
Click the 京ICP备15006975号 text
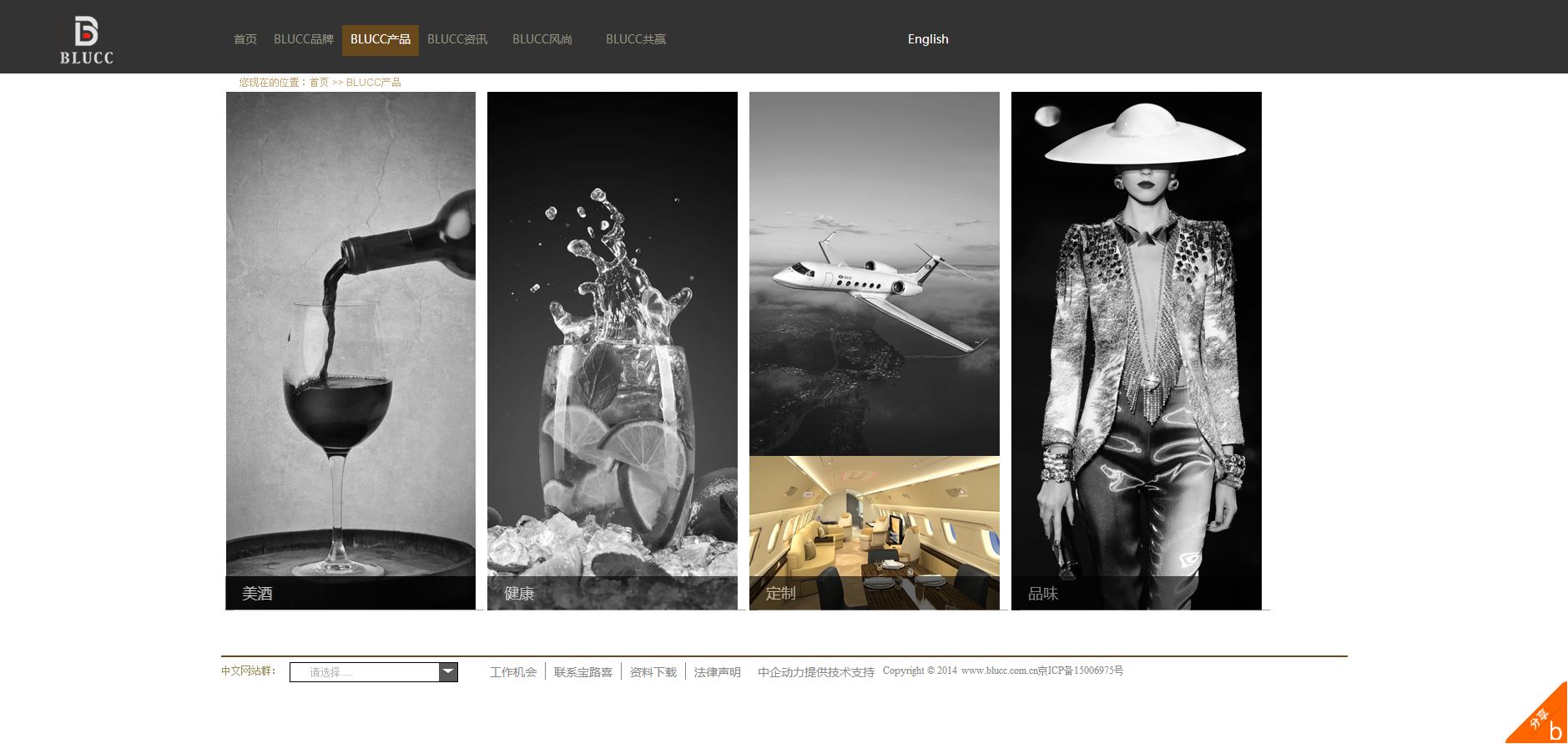click(1080, 671)
